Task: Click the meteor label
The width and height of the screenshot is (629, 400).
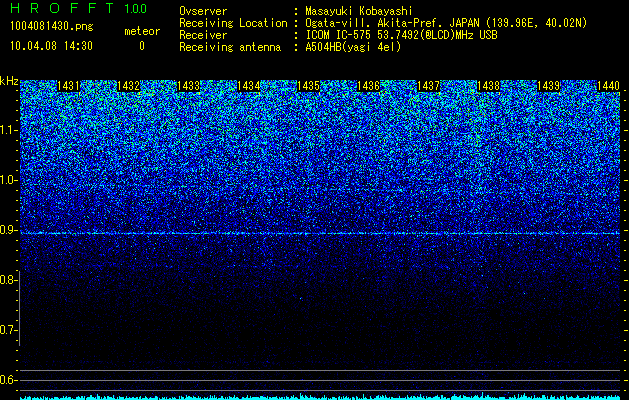Action: coord(142,31)
